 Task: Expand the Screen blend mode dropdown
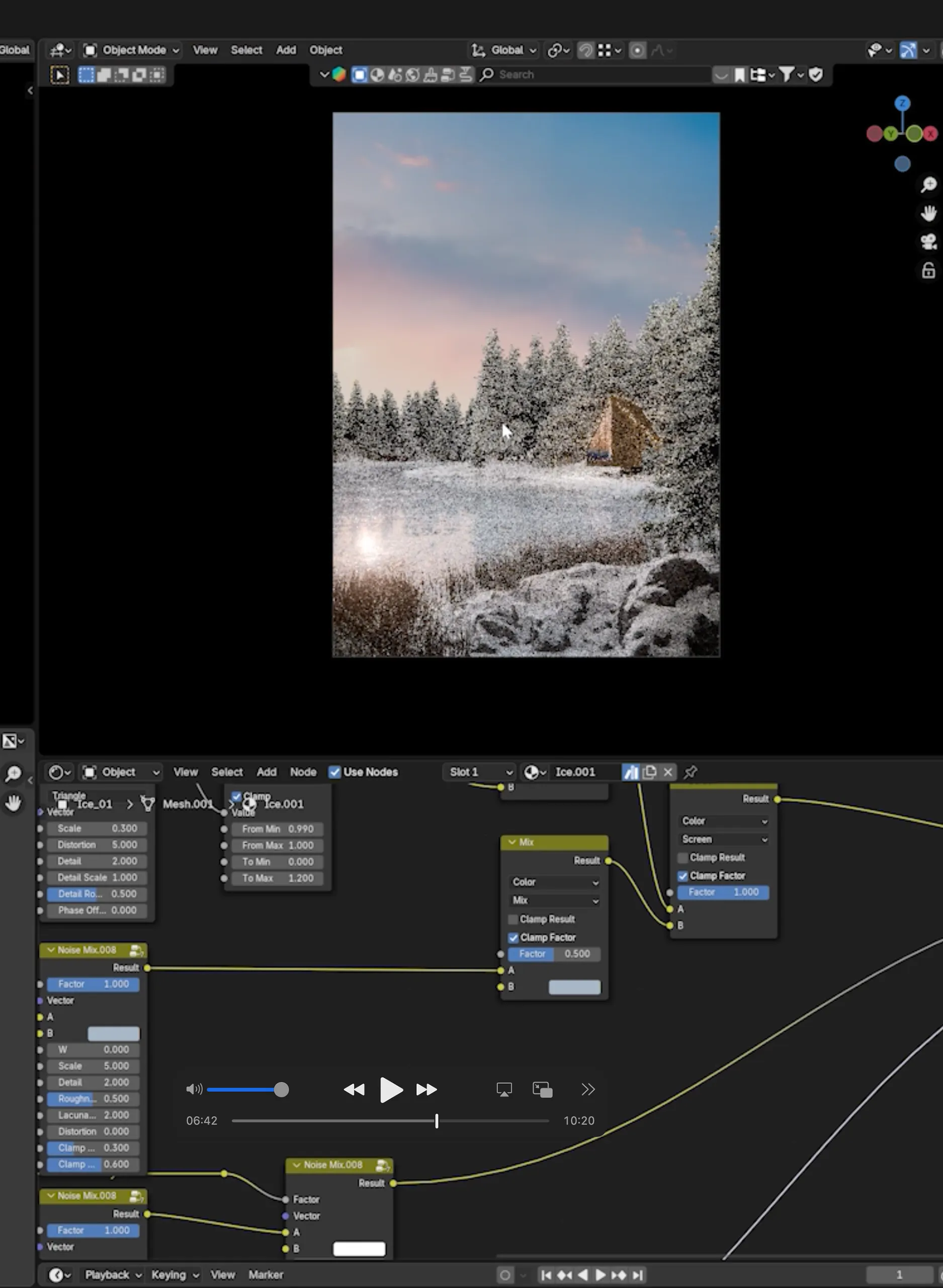(723, 839)
